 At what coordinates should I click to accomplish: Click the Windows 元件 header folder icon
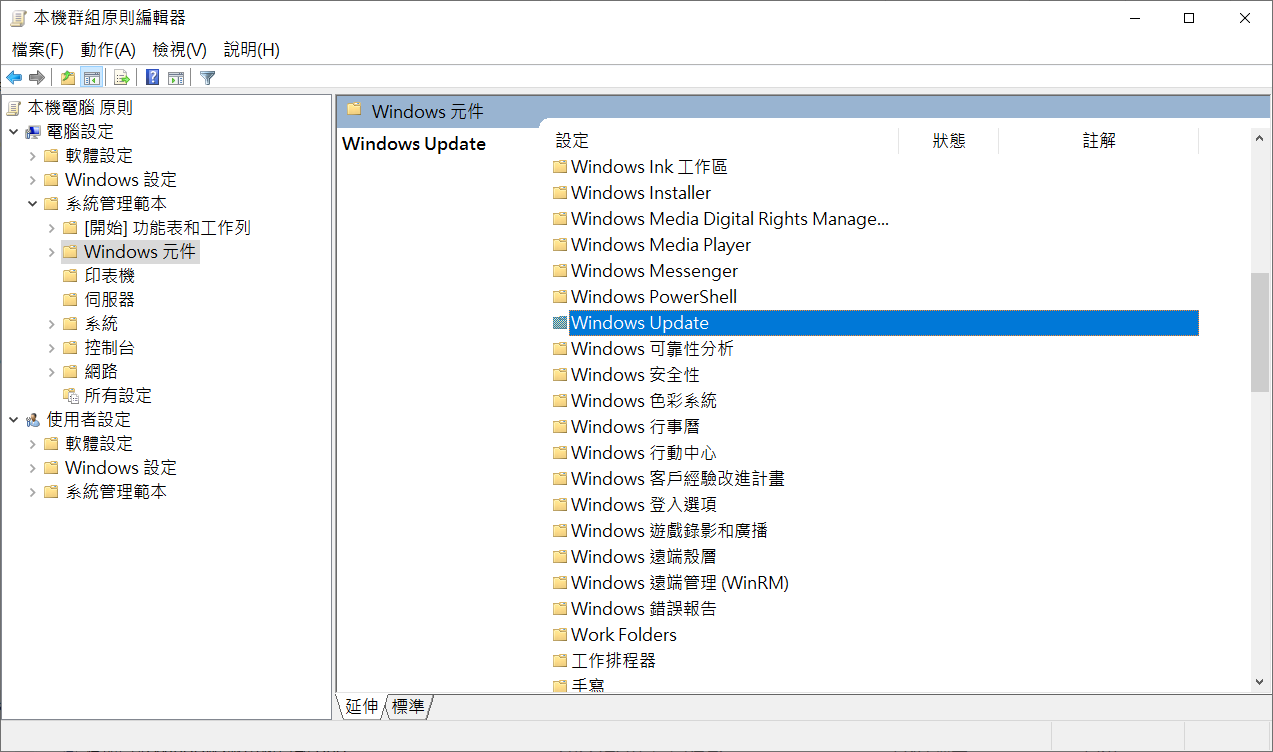354,110
